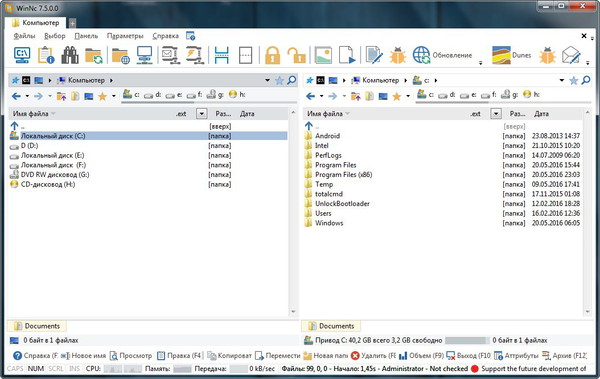The height and width of the screenshot is (379, 600).
Task: Click the Удалить (F8) button
Action: click(373, 356)
